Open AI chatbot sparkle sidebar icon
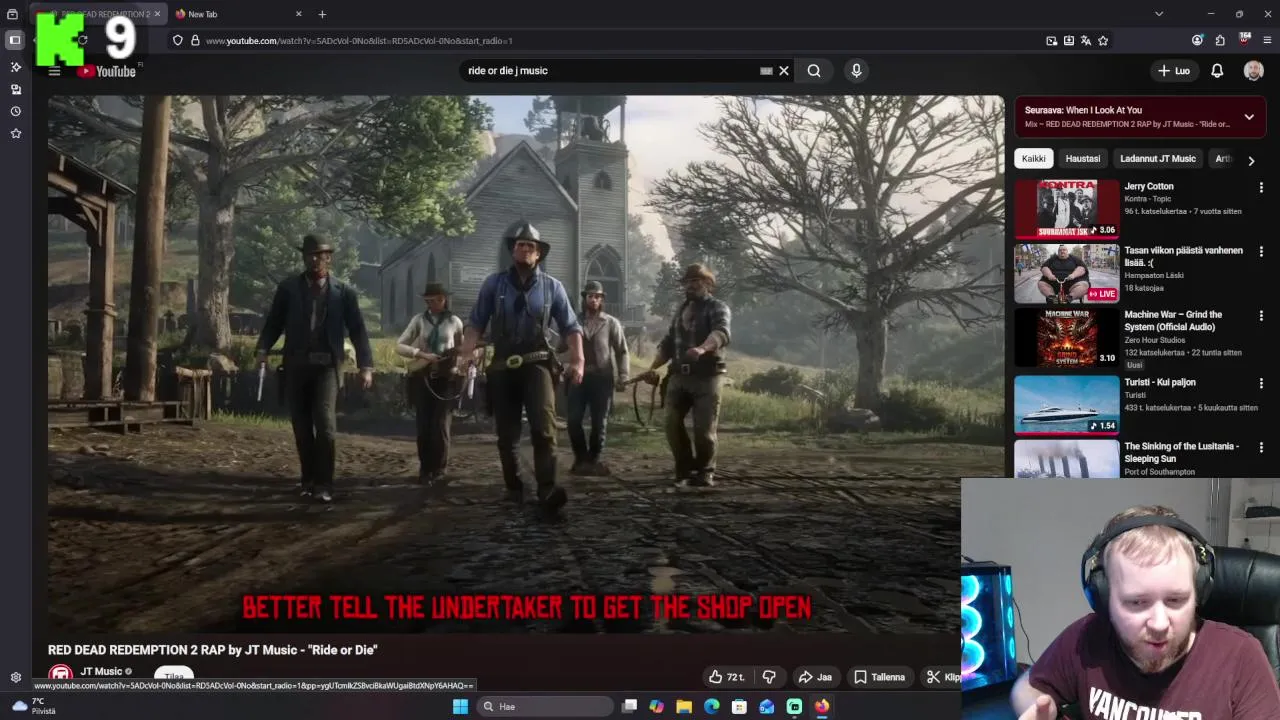The height and width of the screenshot is (720, 1280). coord(15,67)
